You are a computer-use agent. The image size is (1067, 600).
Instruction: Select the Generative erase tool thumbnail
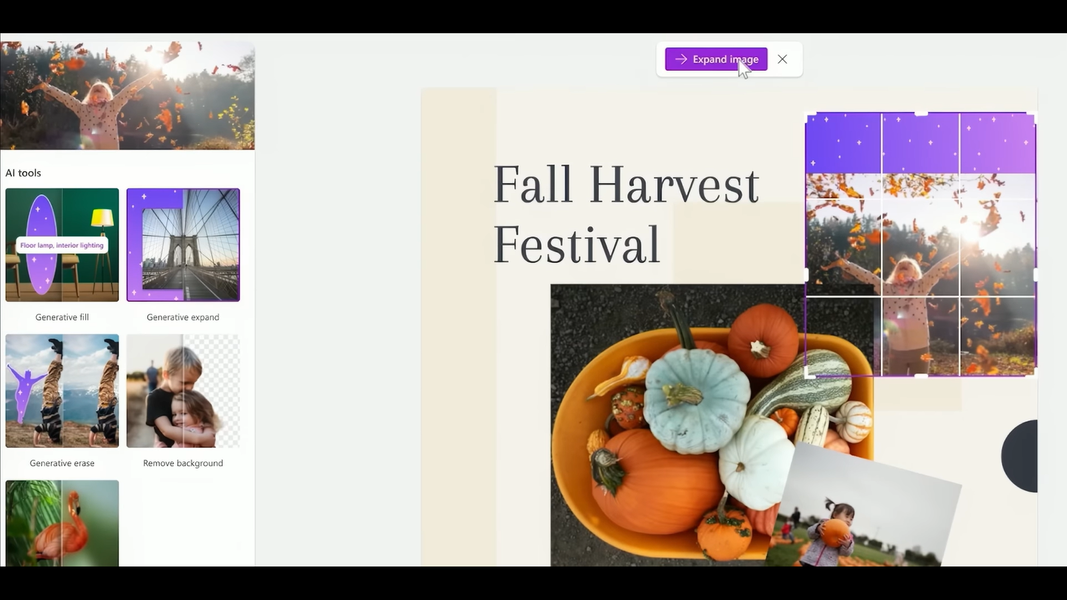(62, 390)
